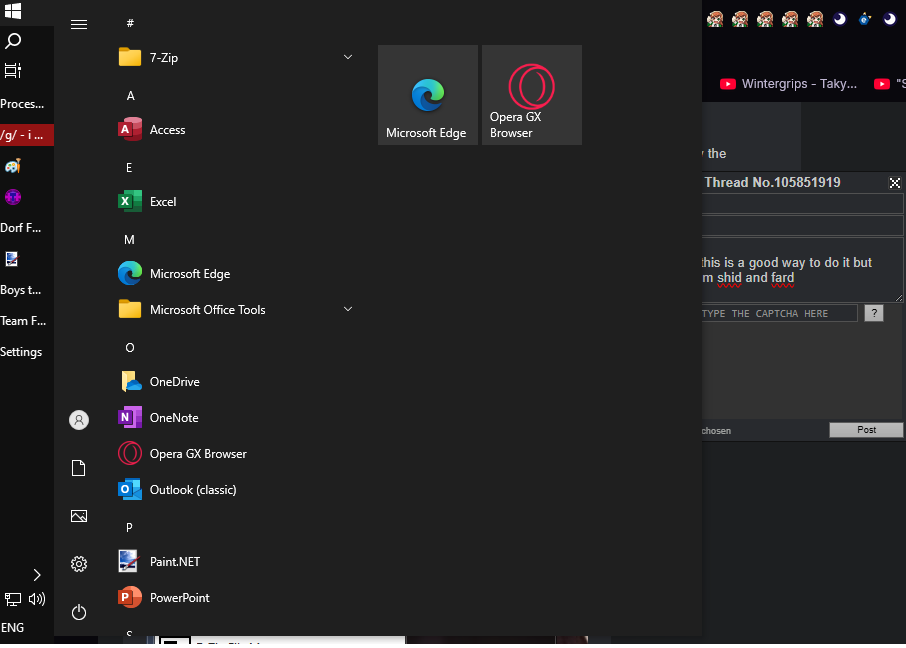Open Microsoft Edge in the app list
Screen dimensions: 906x648
[236, 273]
